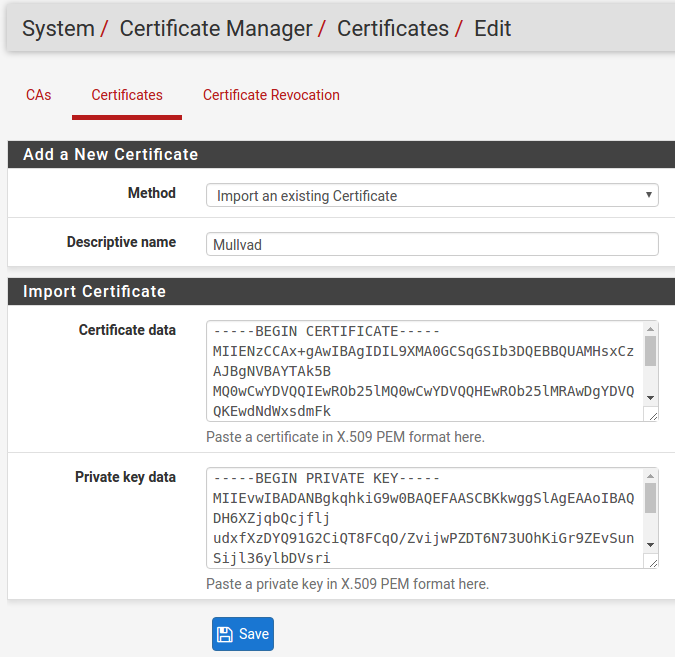The width and height of the screenshot is (675, 657).
Task: Click the BEGIN PRIVATE KEY line
Action: (x=326, y=478)
